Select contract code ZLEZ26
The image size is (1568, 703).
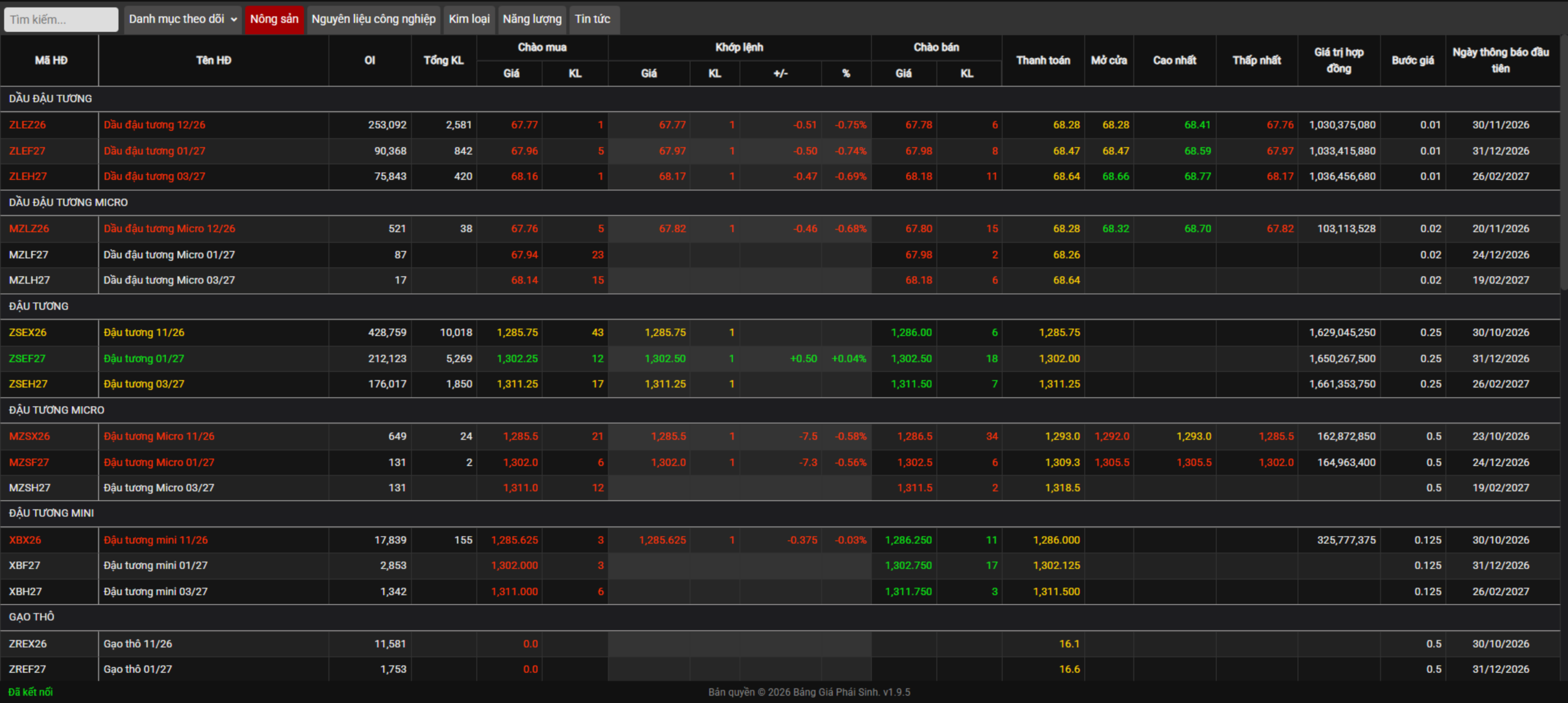pos(28,125)
